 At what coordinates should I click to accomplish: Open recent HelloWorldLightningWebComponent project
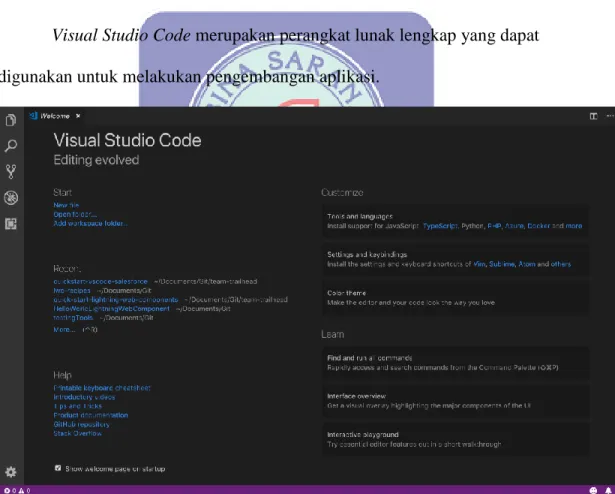(111, 309)
